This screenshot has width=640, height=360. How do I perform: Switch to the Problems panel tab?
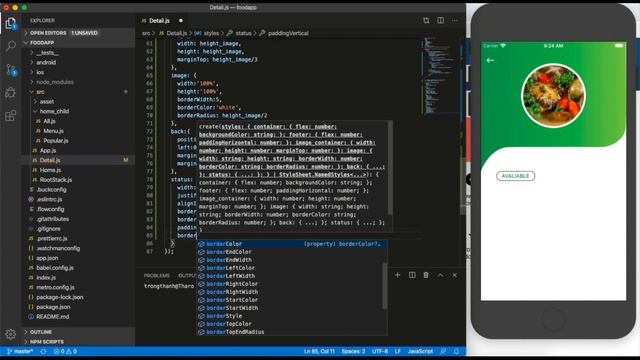(157, 276)
